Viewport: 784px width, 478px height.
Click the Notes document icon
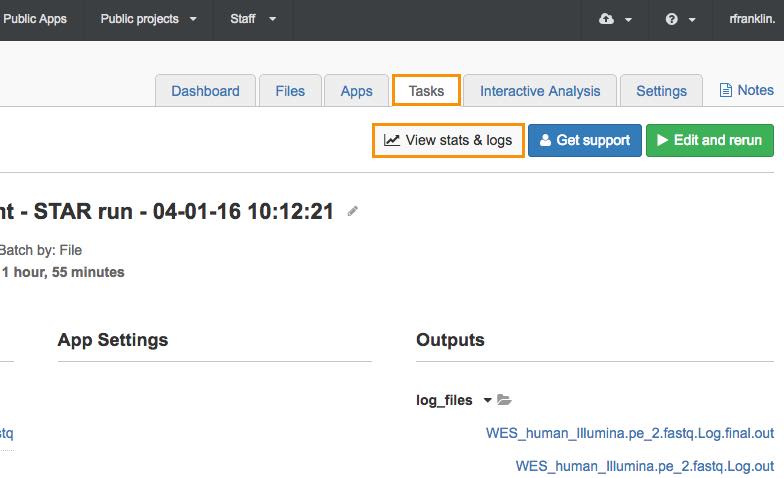726,90
